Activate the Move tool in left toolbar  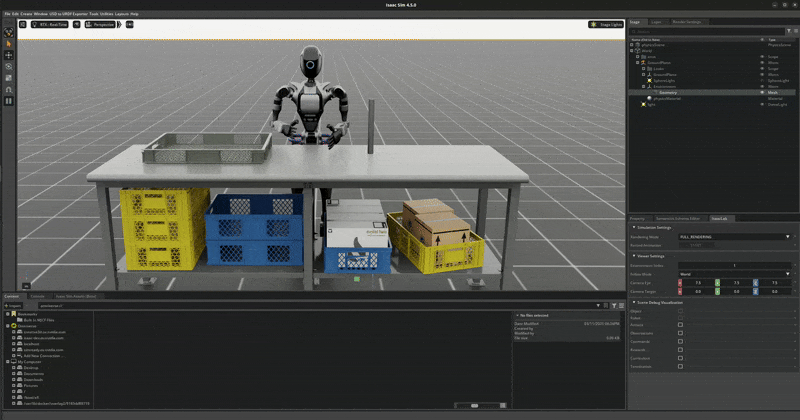click(x=9, y=55)
